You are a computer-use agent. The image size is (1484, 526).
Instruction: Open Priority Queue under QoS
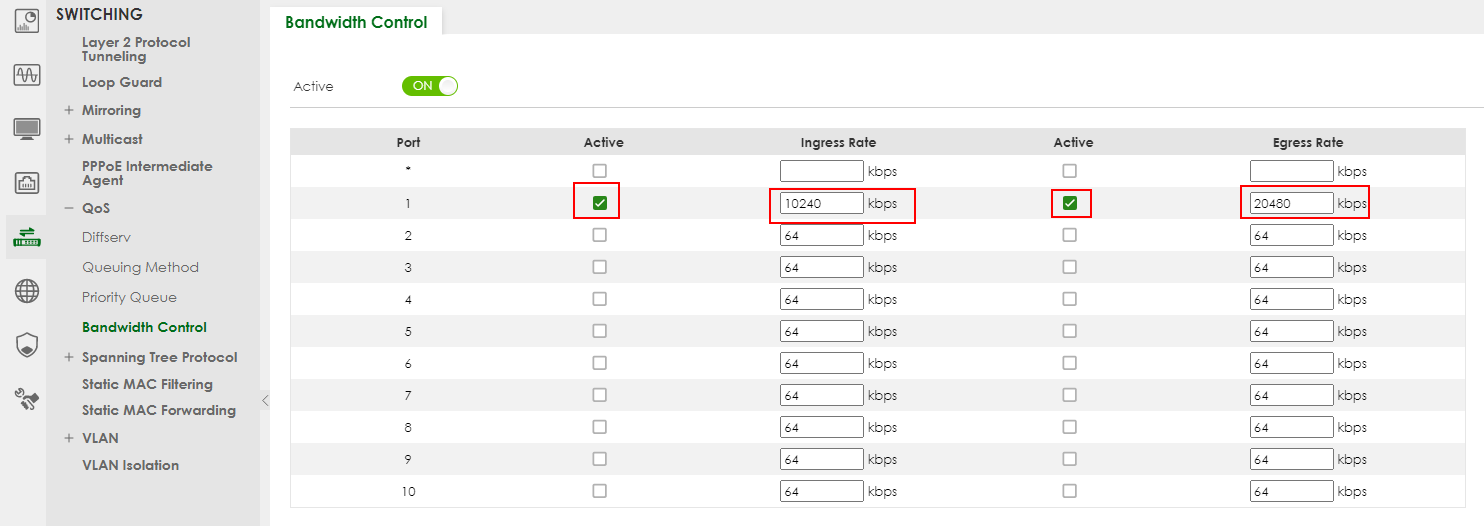coord(129,297)
